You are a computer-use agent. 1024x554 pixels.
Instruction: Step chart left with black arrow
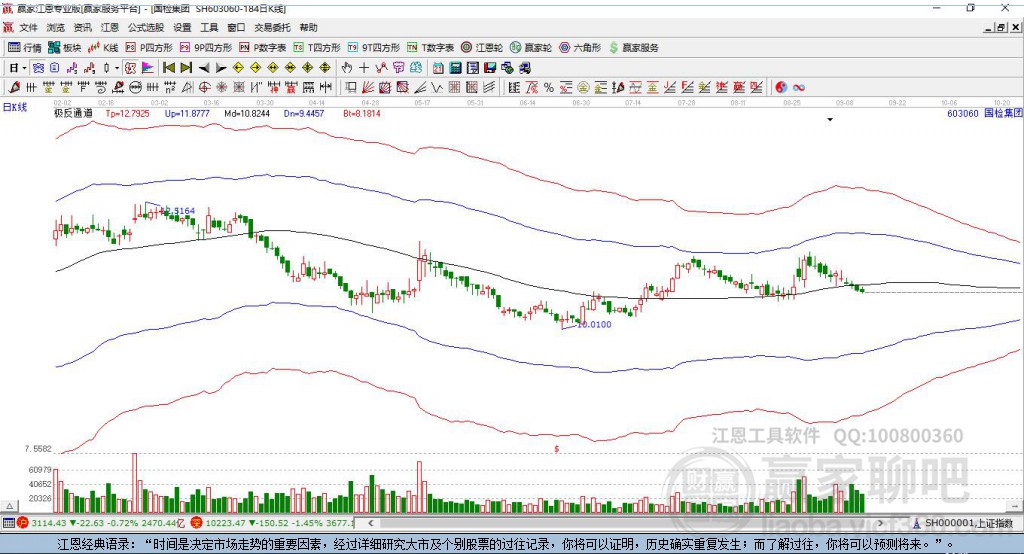(x=204, y=67)
